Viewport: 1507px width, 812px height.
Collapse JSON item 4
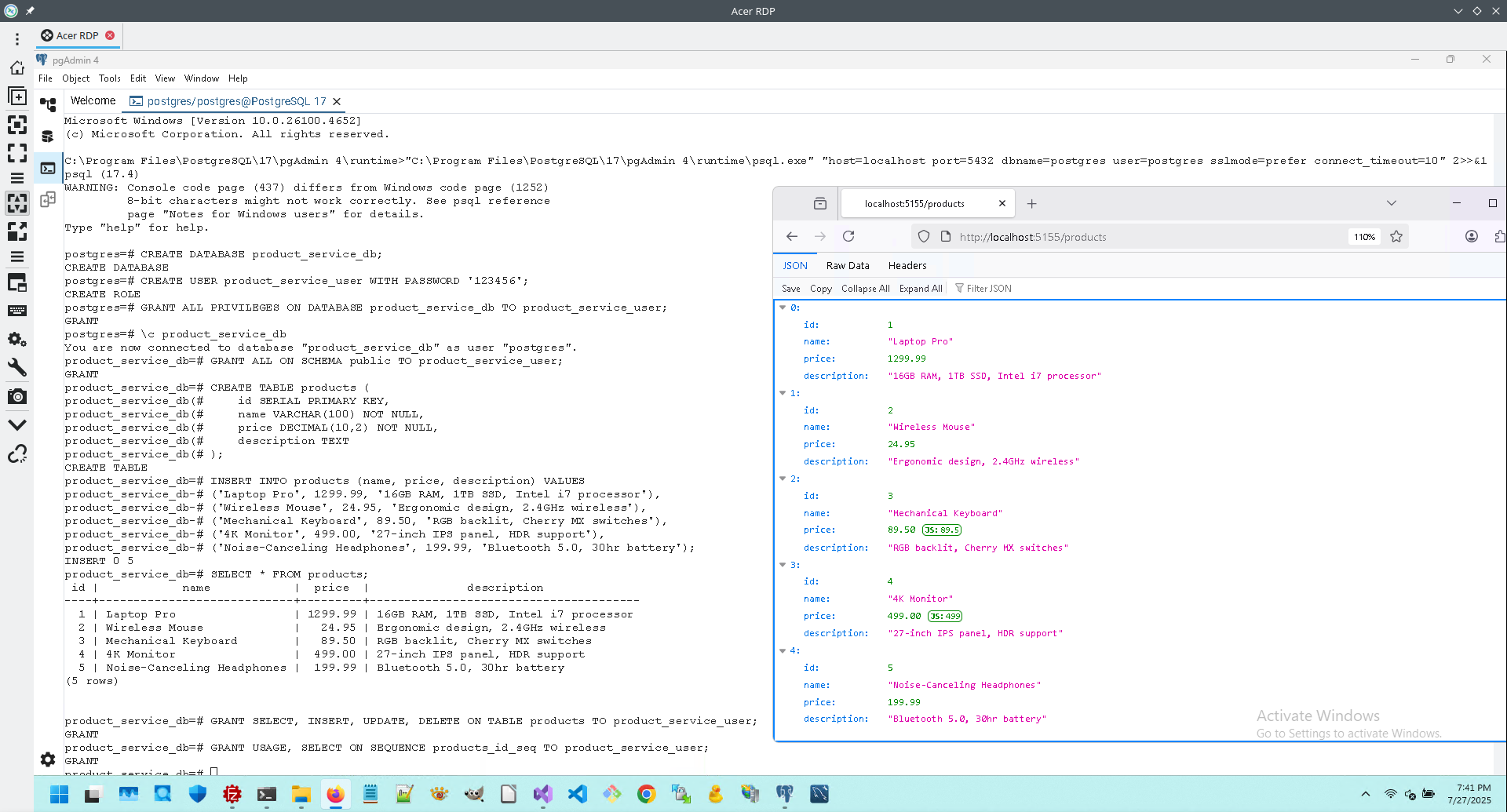tap(783, 650)
